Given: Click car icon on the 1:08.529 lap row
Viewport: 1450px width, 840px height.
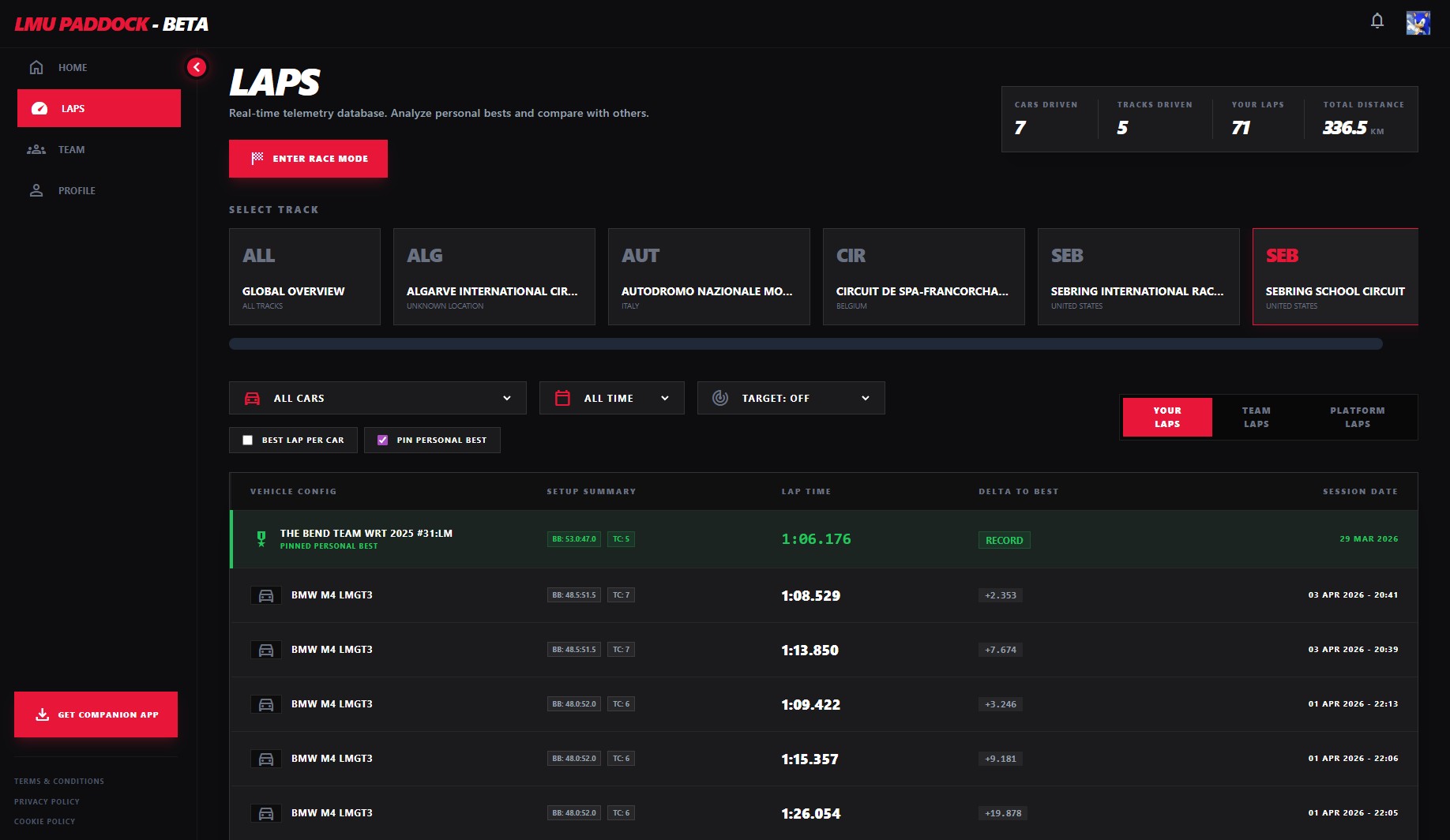Looking at the screenshot, I should pyautogui.click(x=266, y=595).
